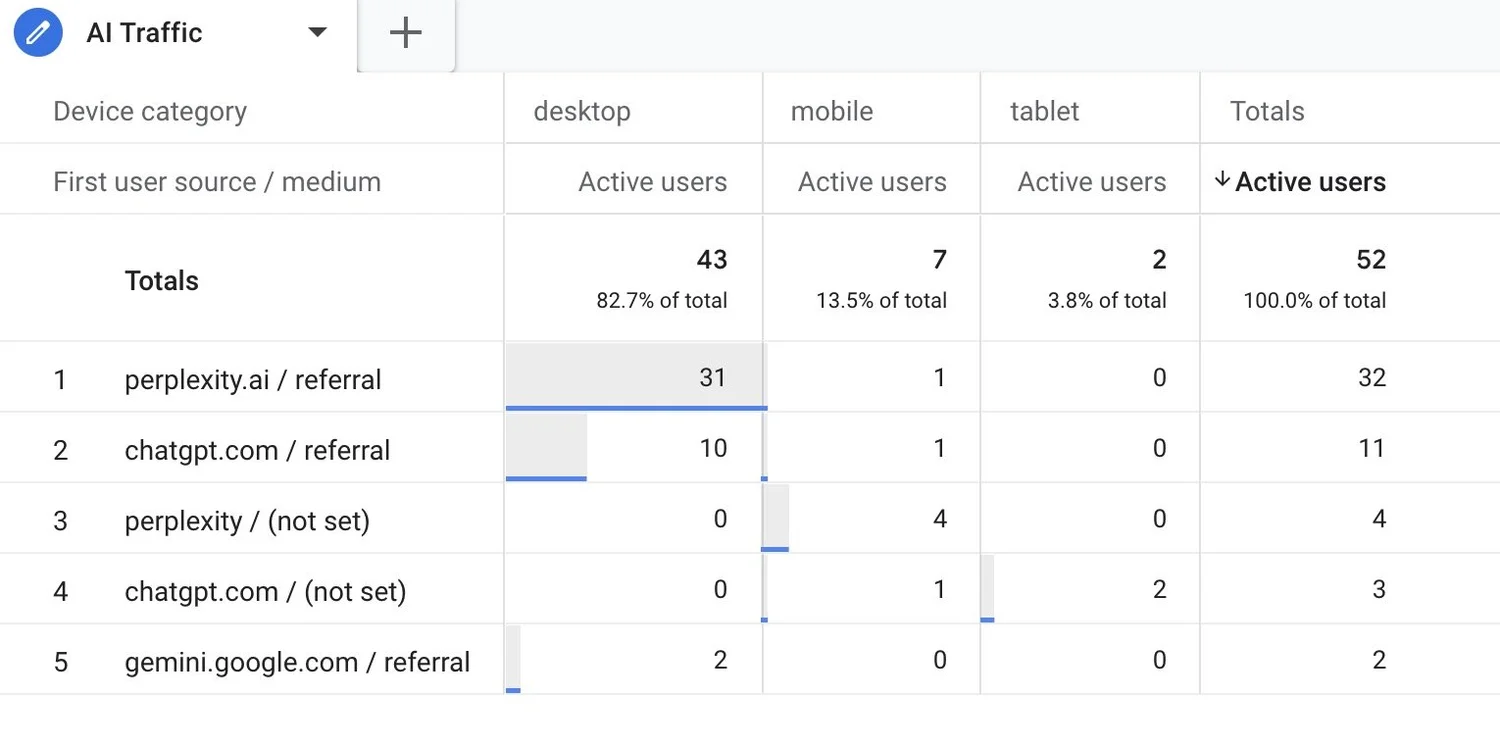
Task: Click the gemini.google.com / referral row
Action: point(297,661)
